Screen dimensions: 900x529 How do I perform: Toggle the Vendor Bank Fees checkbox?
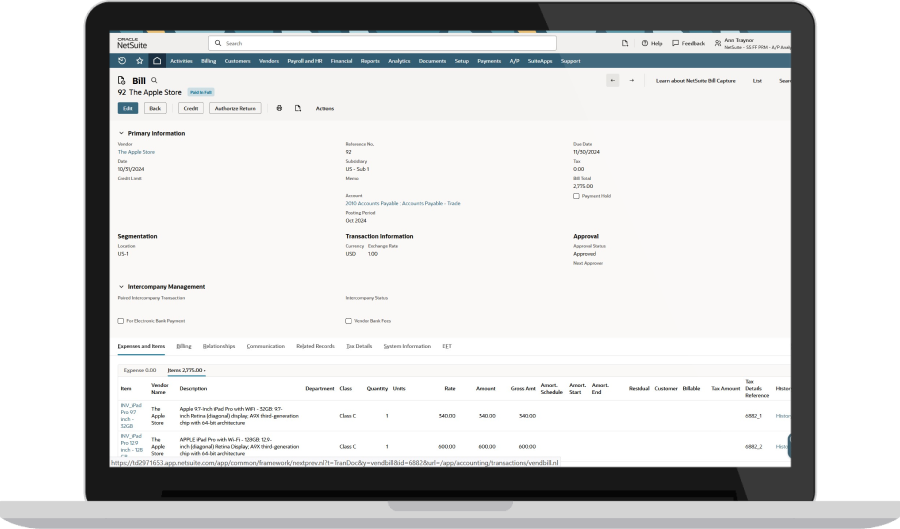pos(348,321)
